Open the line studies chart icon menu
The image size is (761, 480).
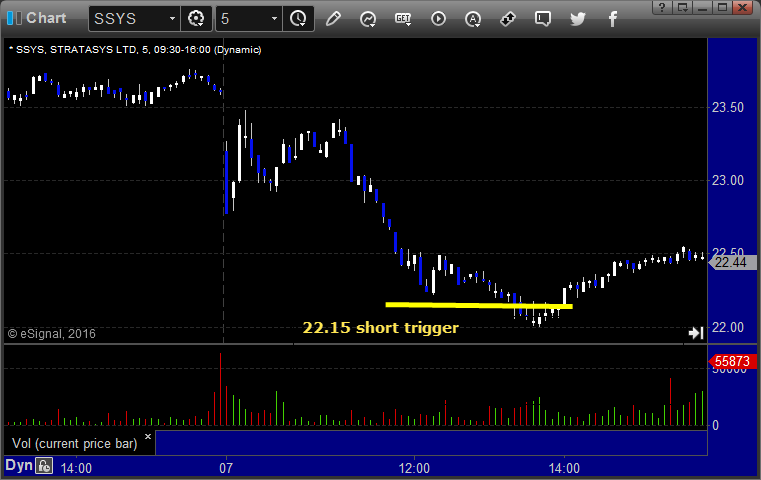[368, 19]
